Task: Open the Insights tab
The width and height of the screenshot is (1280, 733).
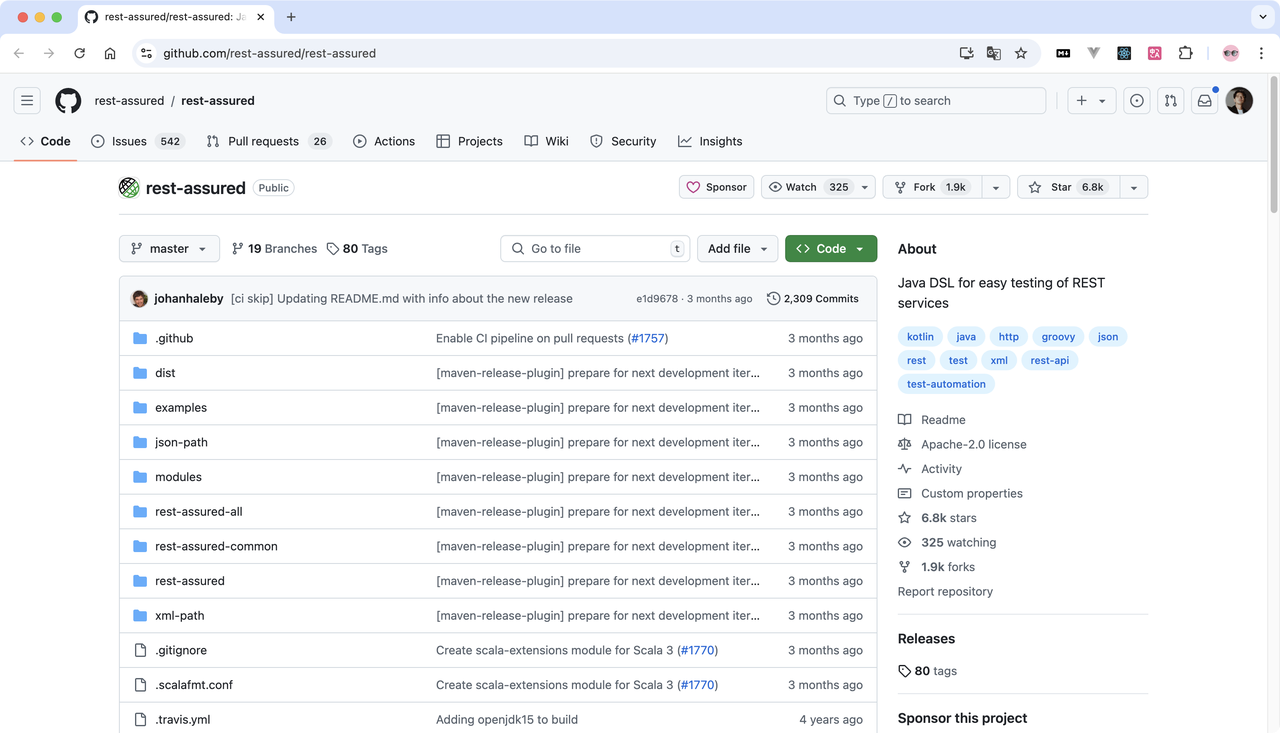Action: (710, 141)
